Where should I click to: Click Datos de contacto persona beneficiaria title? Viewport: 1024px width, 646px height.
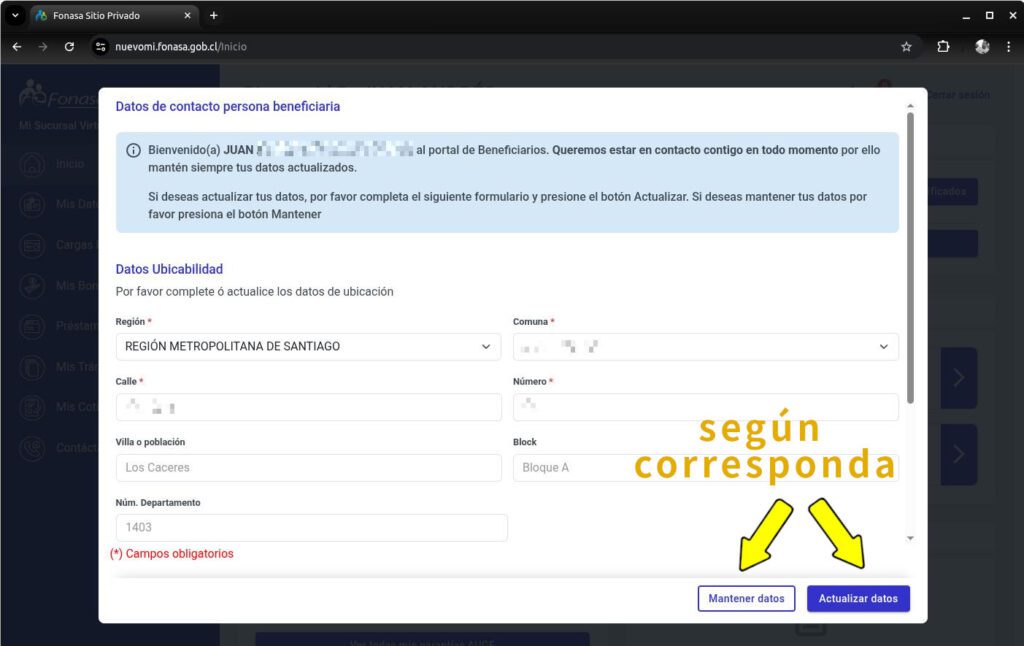[228, 106]
